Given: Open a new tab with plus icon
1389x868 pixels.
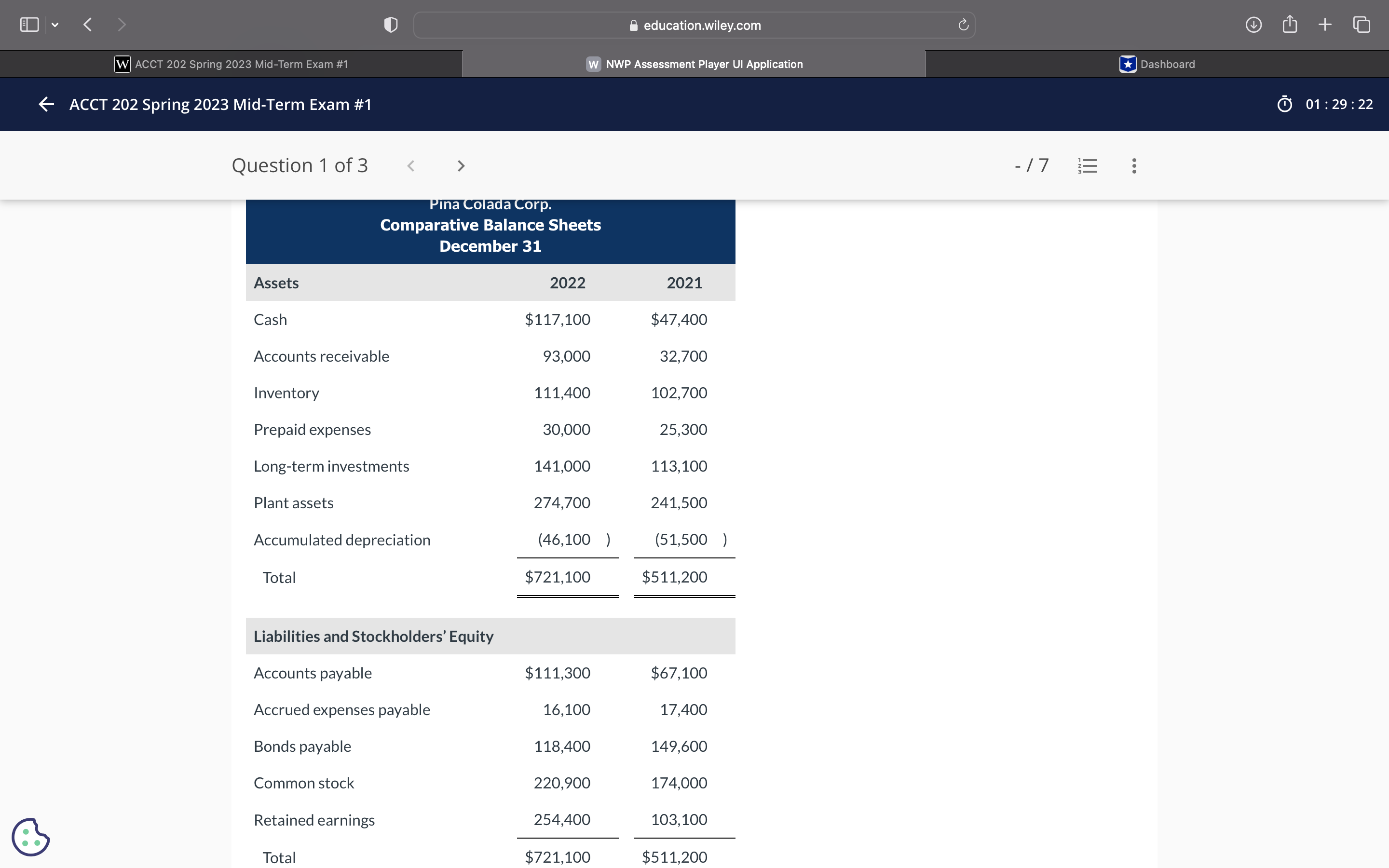Looking at the screenshot, I should click(1325, 25).
